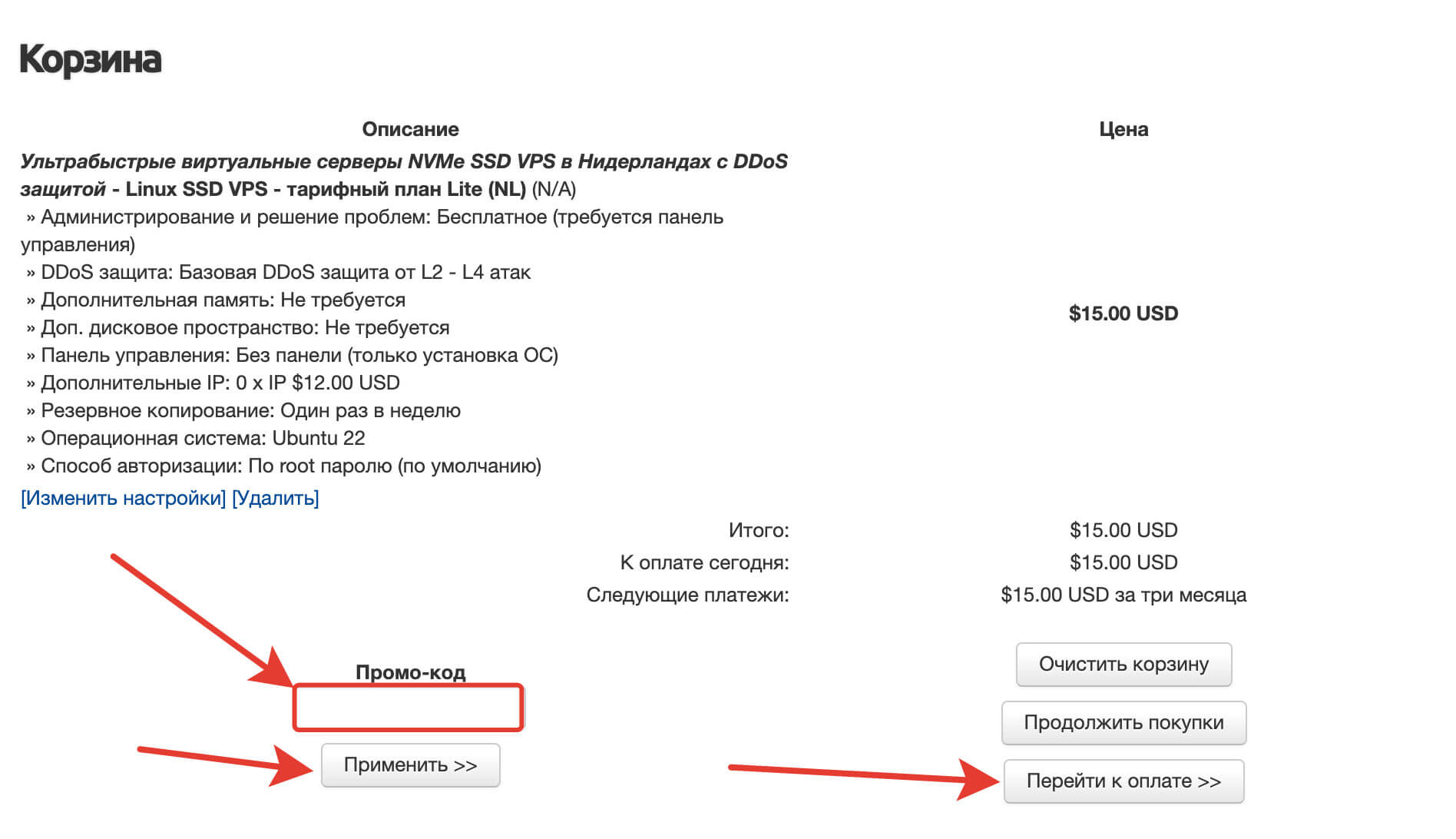Image resolution: width=1456 pixels, height=839 pixels.
Task: Click the DDoS защита option line
Action: click(x=286, y=272)
